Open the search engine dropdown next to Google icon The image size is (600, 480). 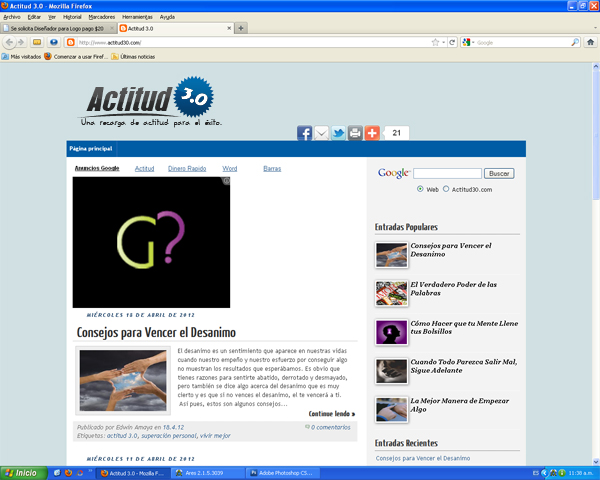click(x=473, y=43)
